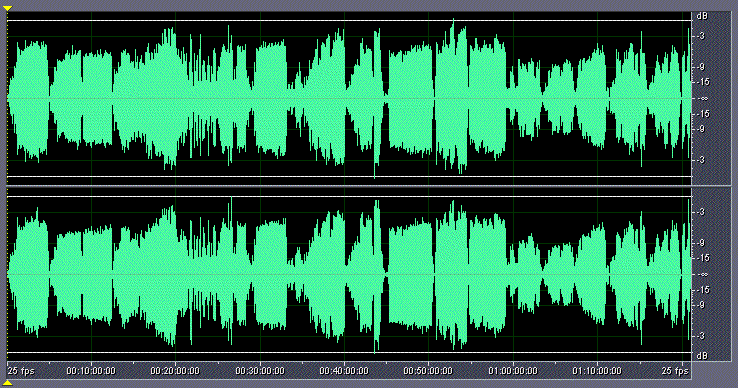Click the left 25 fps ruler label
The height and width of the screenshot is (388, 738).
click(22, 371)
